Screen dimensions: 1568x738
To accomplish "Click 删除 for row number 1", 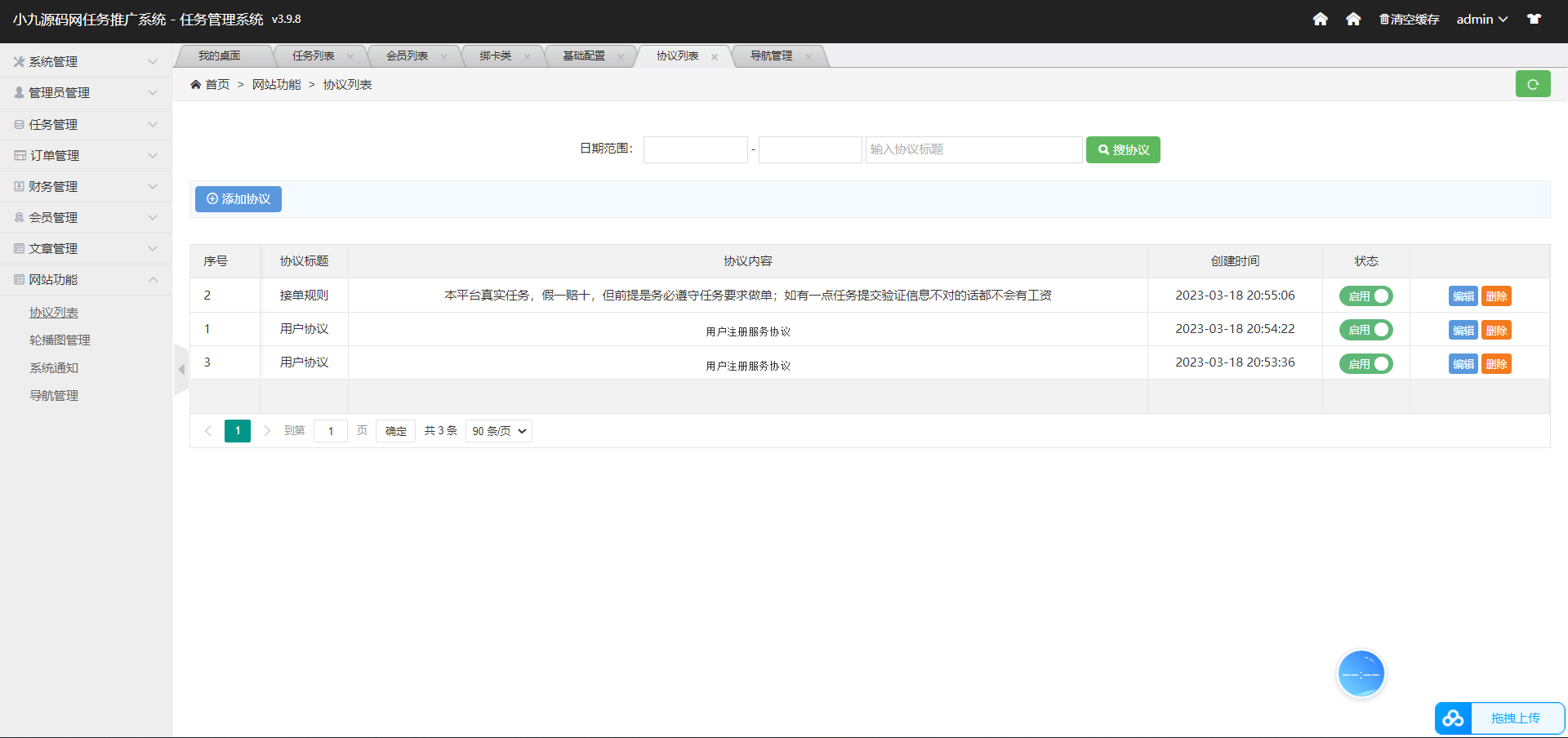I will (1497, 330).
